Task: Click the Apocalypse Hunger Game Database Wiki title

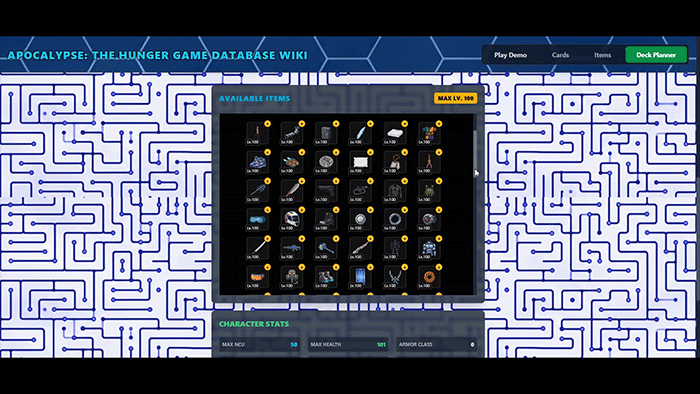Action: pos(158,55)
